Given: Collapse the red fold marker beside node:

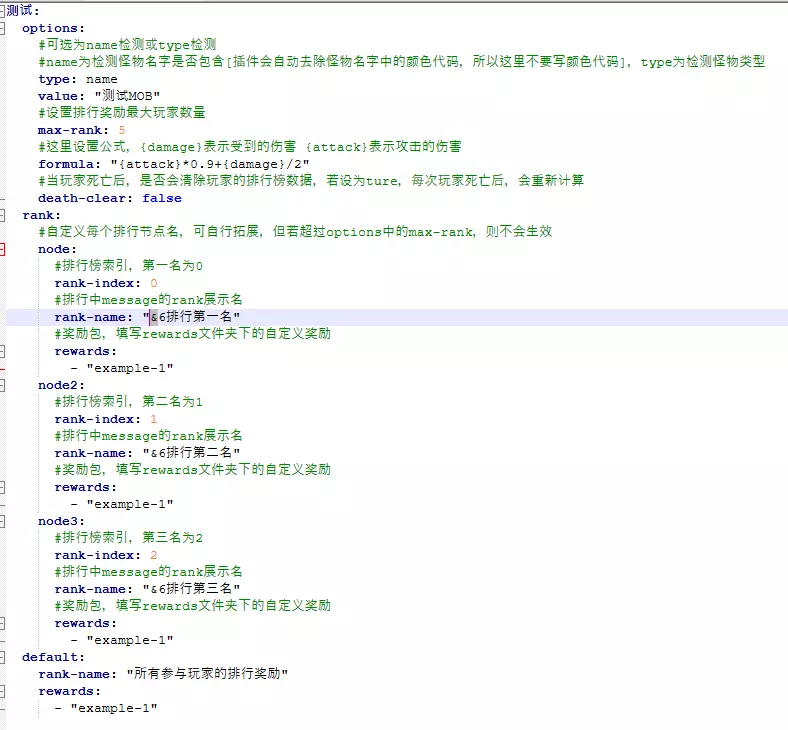Looking at the screenshot, I should tap(2, 249).
